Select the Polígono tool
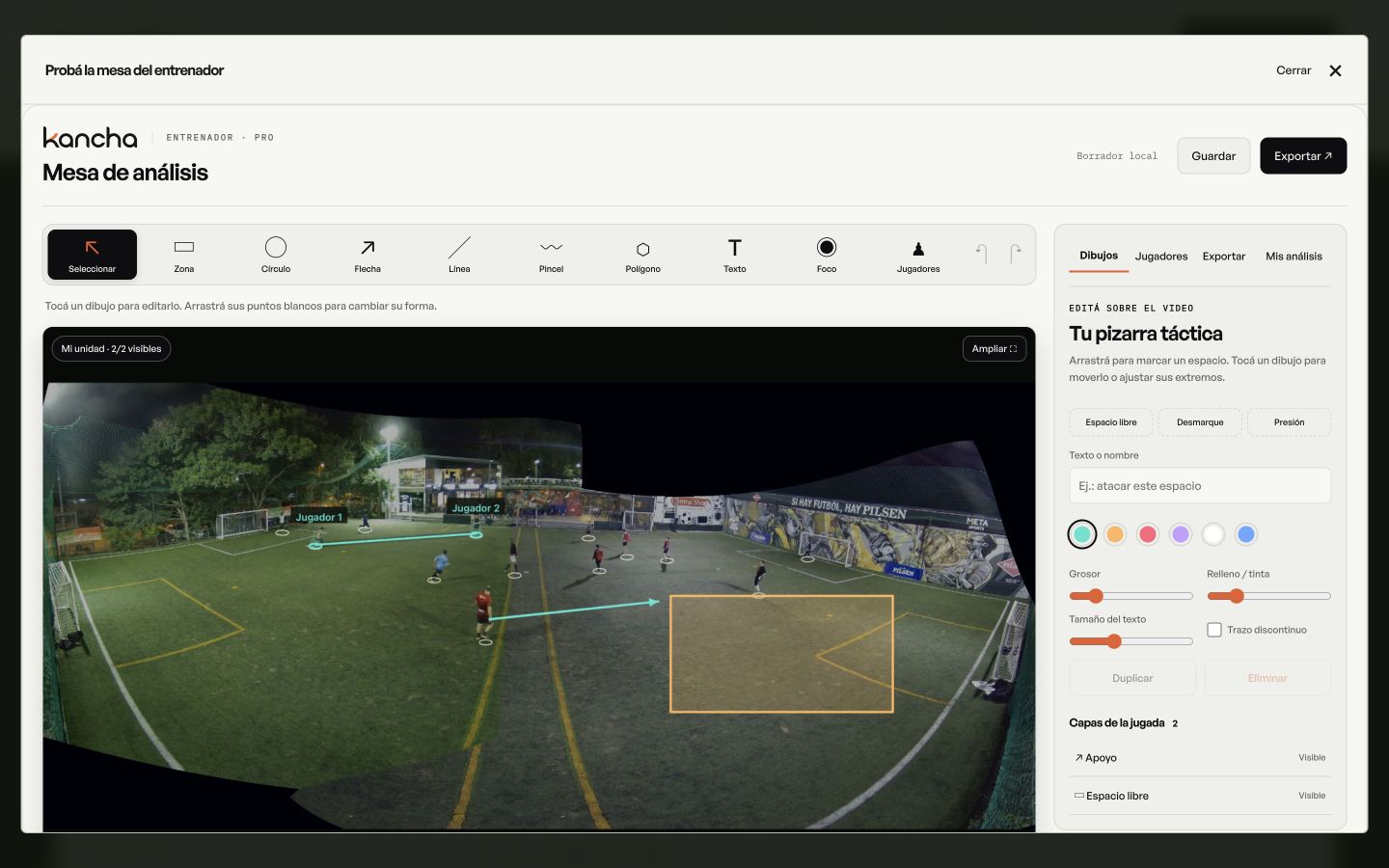The image size is (1389, 868). pyautogui.click(x=642, y=255)
